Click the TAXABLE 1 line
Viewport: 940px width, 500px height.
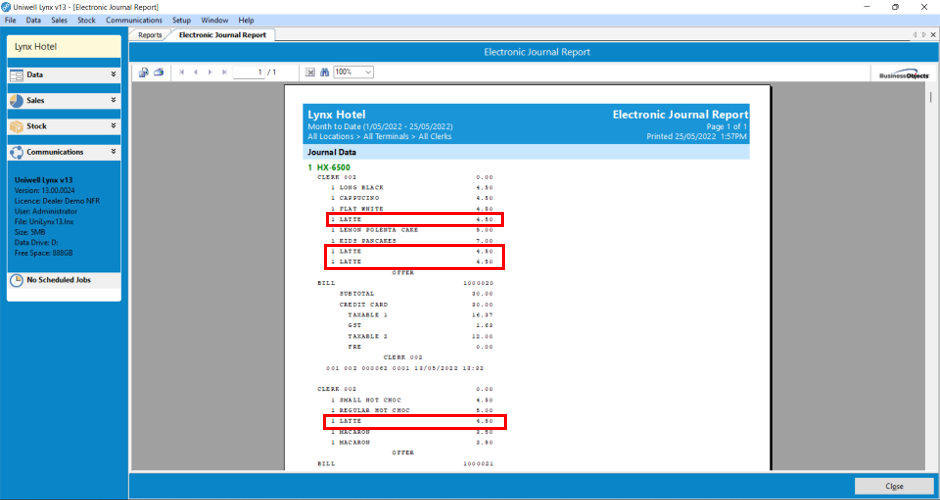420,315
